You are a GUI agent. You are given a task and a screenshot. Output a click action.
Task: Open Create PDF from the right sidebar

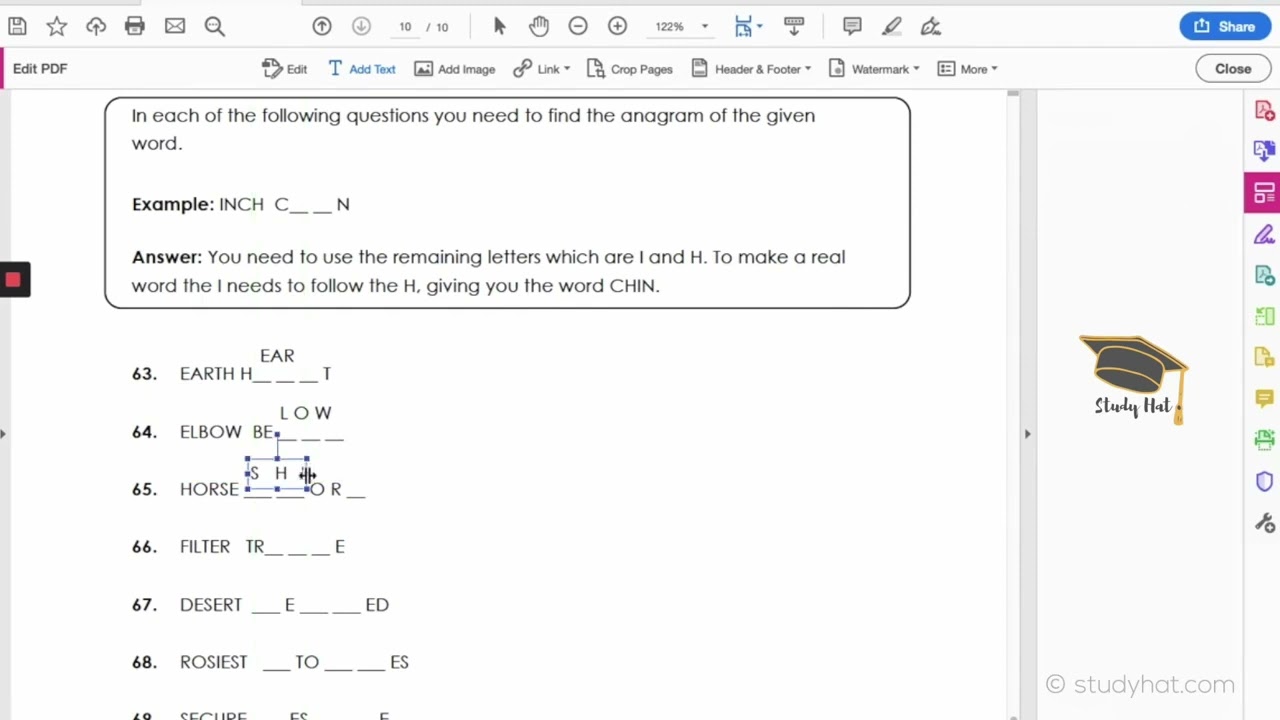(x=1264, y=111)
